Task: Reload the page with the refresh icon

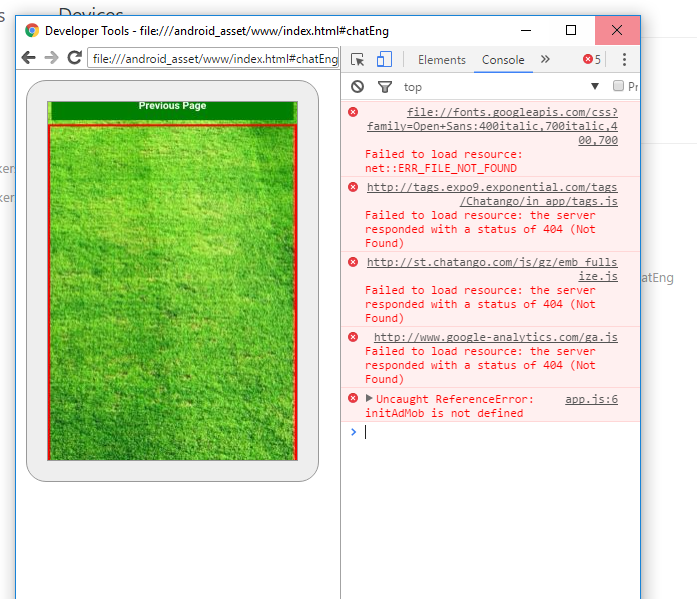Action: [x=74, y=58]
